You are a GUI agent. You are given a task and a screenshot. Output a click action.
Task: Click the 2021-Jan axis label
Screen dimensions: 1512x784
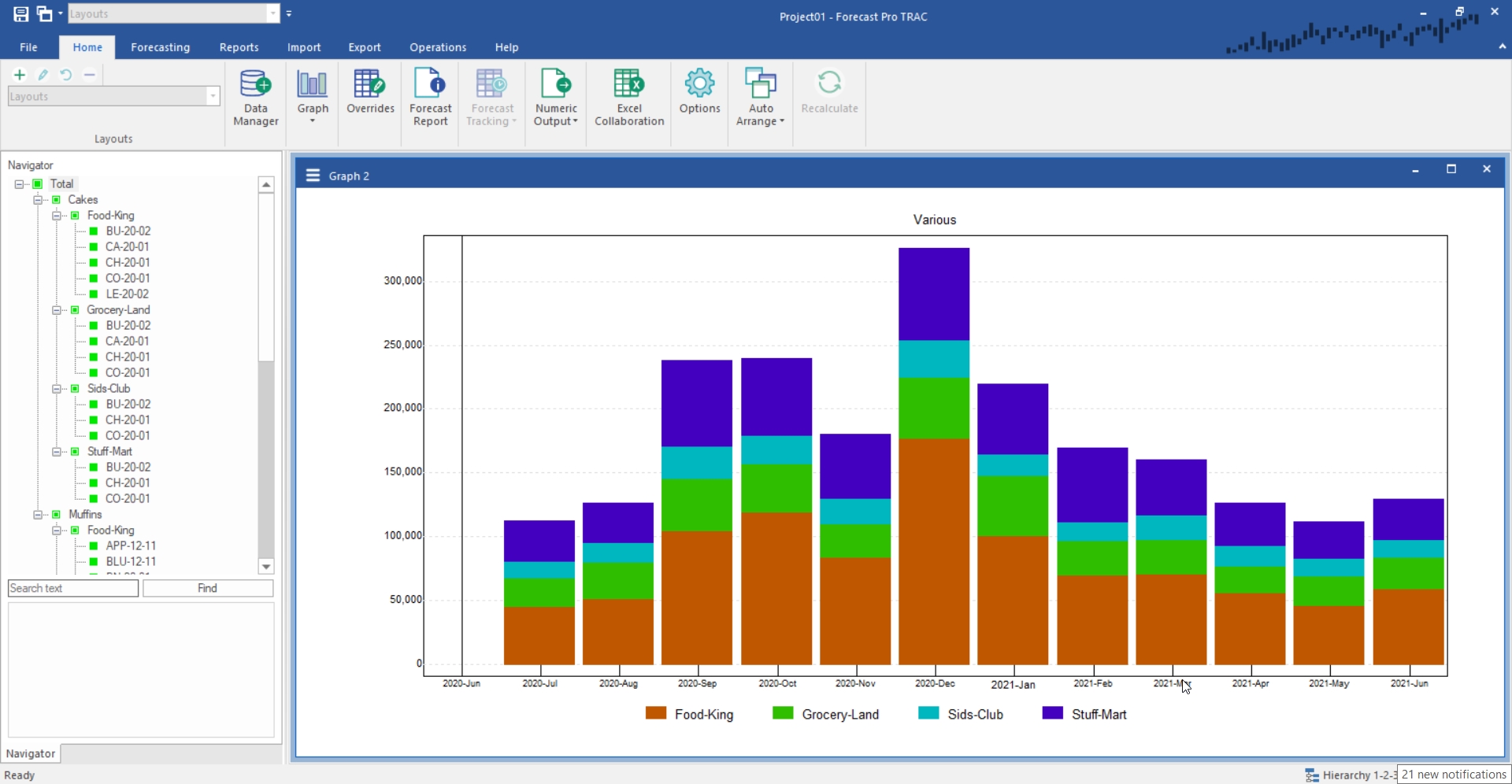pyautogui.click(x=1013, y=685)
